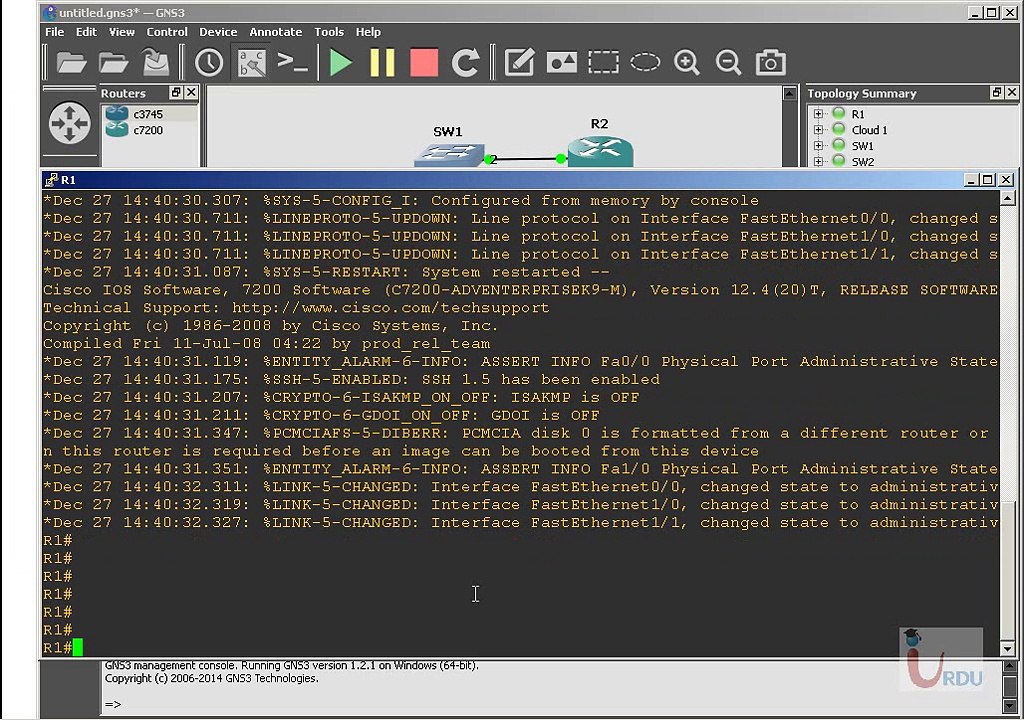Select Cloud 1 label in Topology Summary
This screenshot has width=1024, height=720.
click(x=869, y=129)
